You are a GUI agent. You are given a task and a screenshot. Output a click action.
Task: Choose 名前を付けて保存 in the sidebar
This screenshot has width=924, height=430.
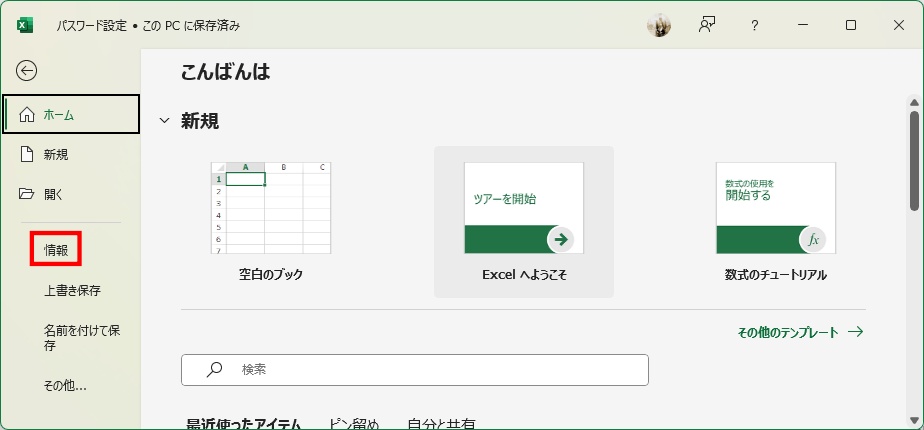[x=82, y=337]
